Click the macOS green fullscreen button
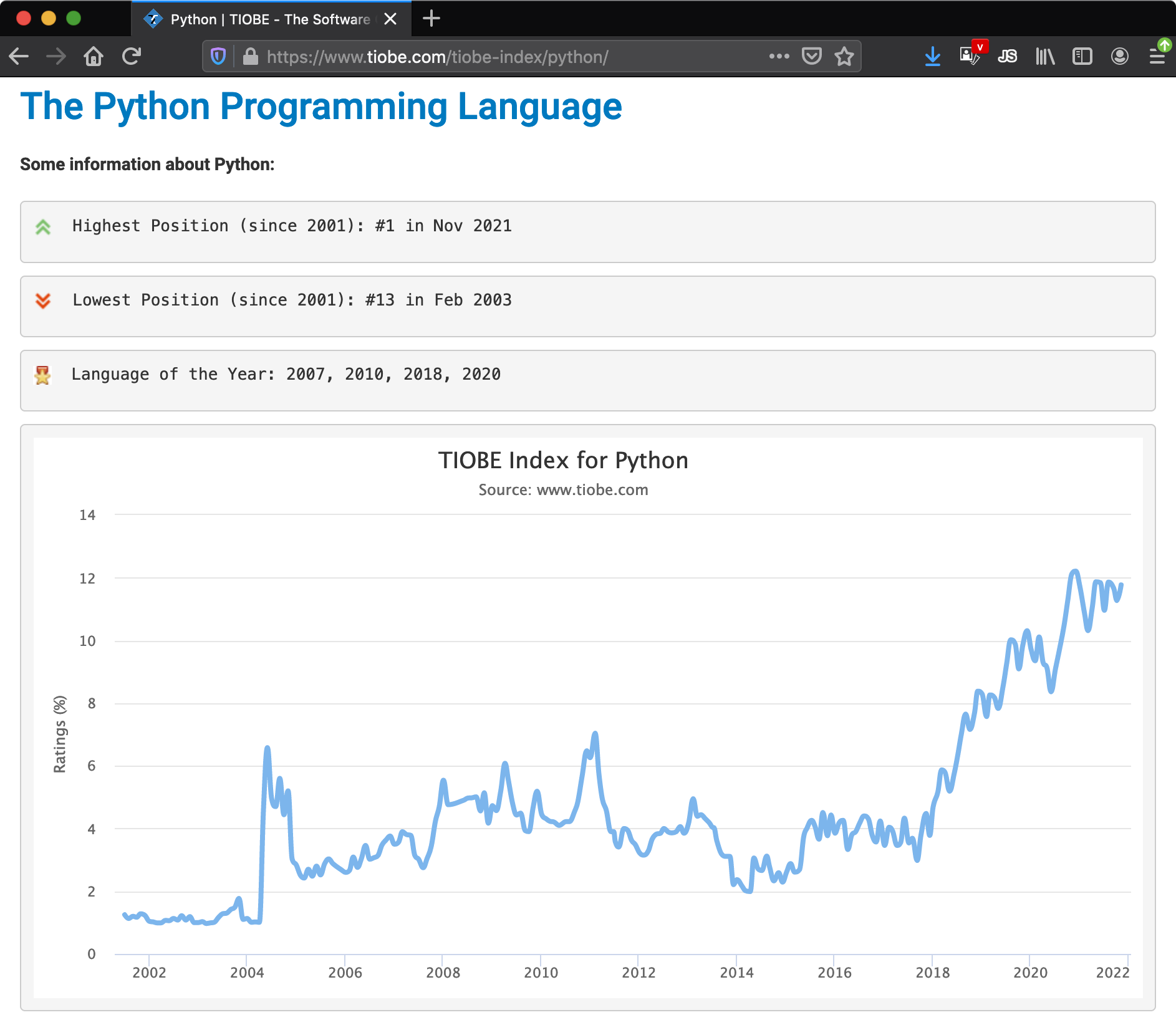This screenshot has height=1020, width=1176. point(74,18)
